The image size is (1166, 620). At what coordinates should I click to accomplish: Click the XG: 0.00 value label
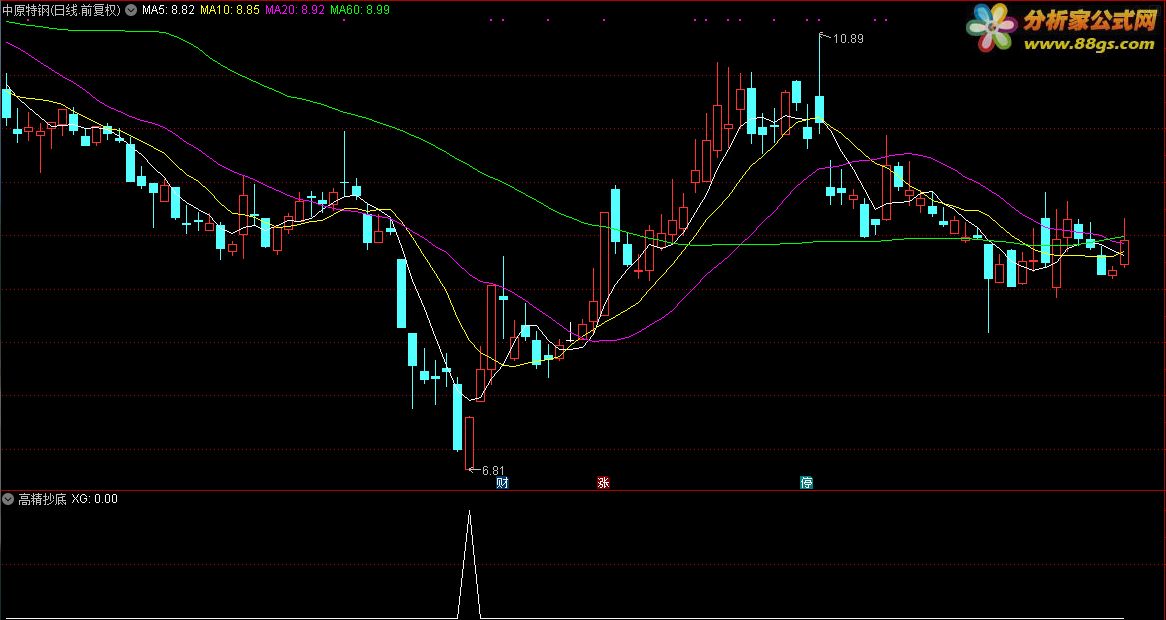[94, 499]
